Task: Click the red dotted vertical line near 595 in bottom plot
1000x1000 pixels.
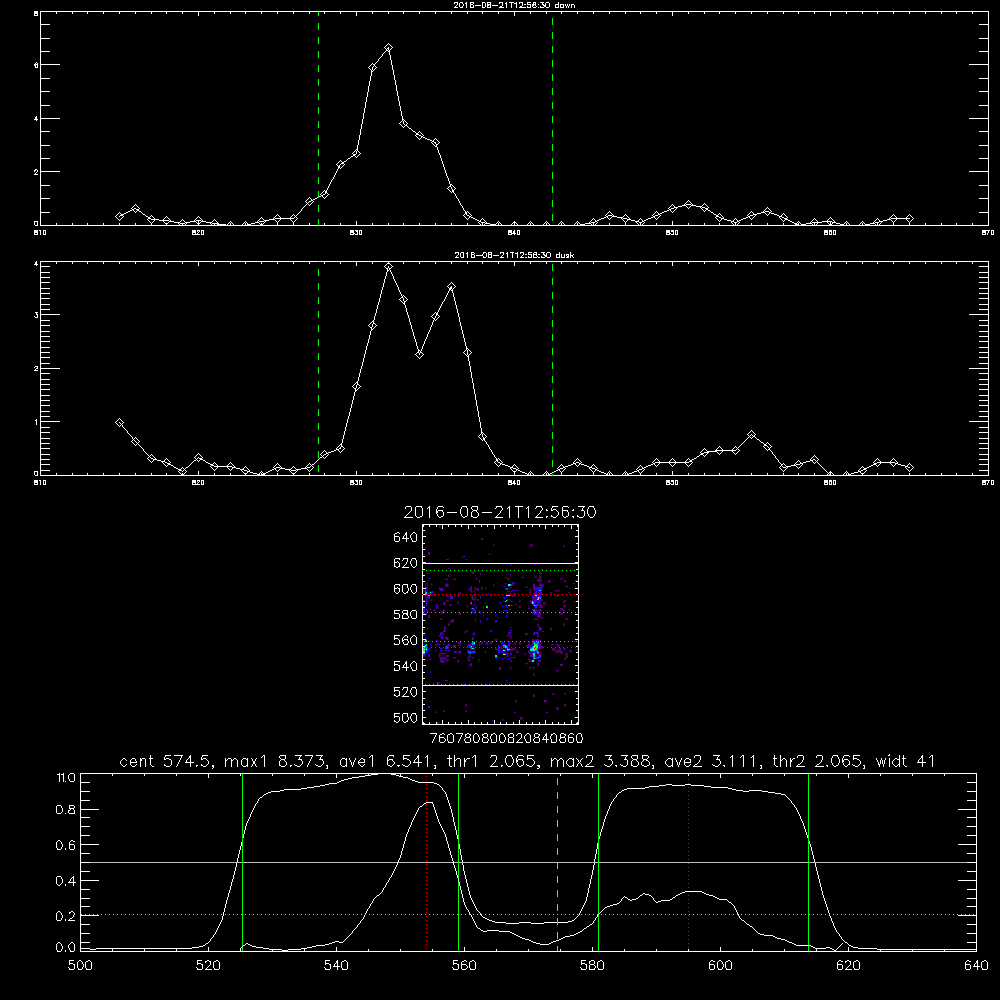Action: pyautogui.click(x=689, y=862)
